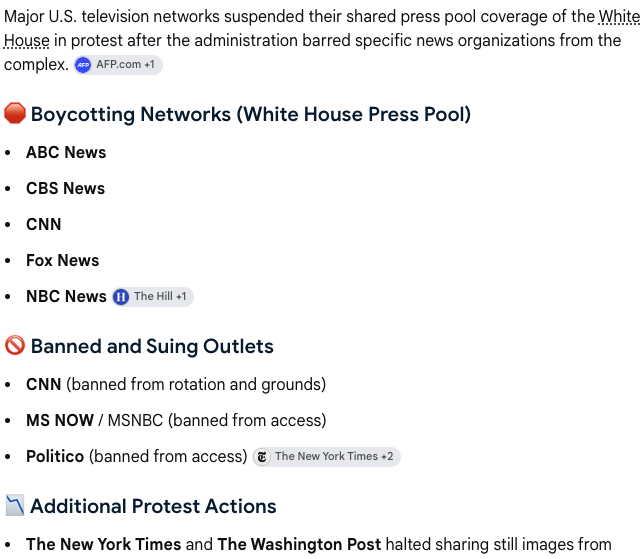Click the ABC News list item
644x559 pixels.
click(x=66, y=152)
